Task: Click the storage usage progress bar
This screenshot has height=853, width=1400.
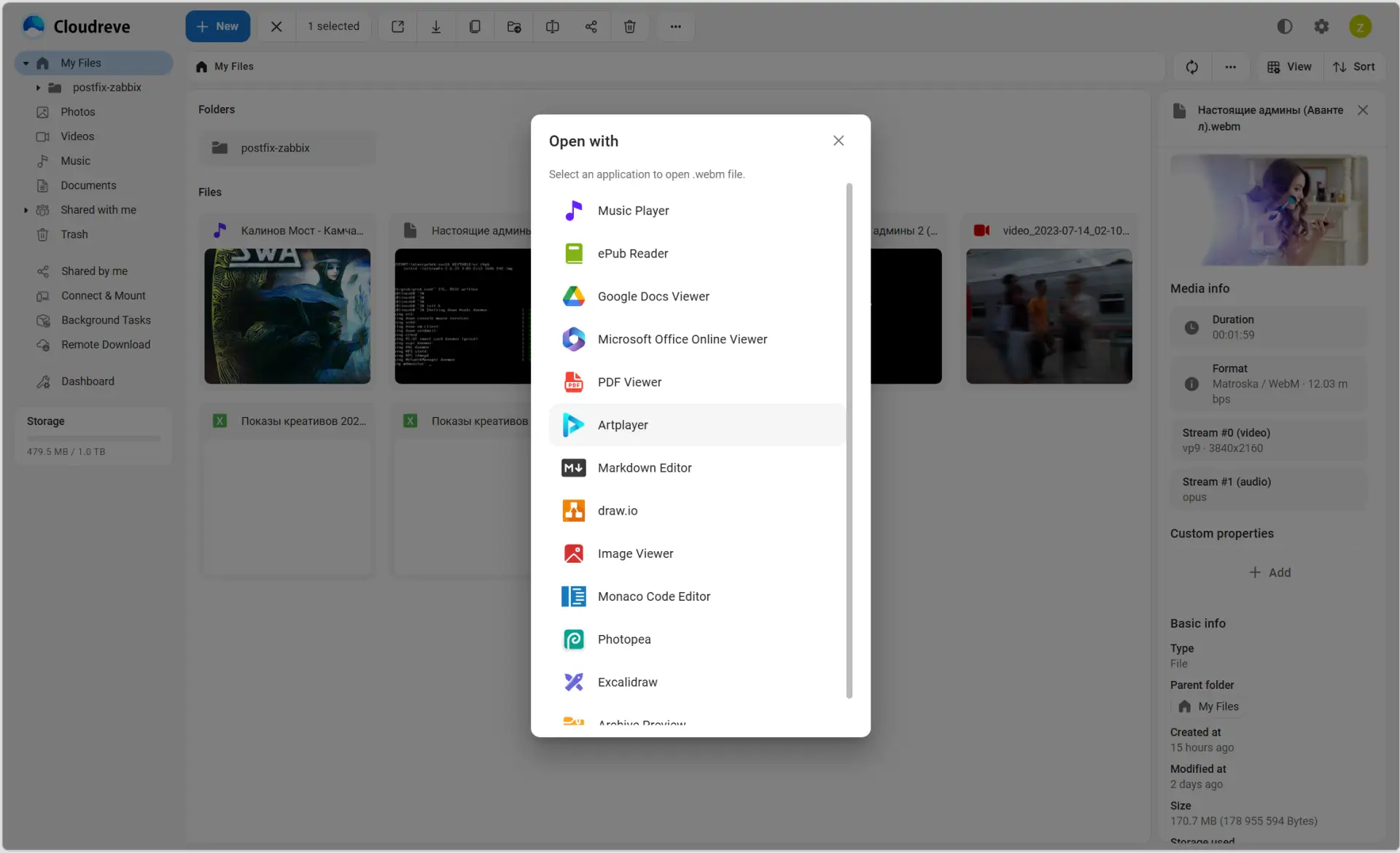Action: [x=93, y=438]
